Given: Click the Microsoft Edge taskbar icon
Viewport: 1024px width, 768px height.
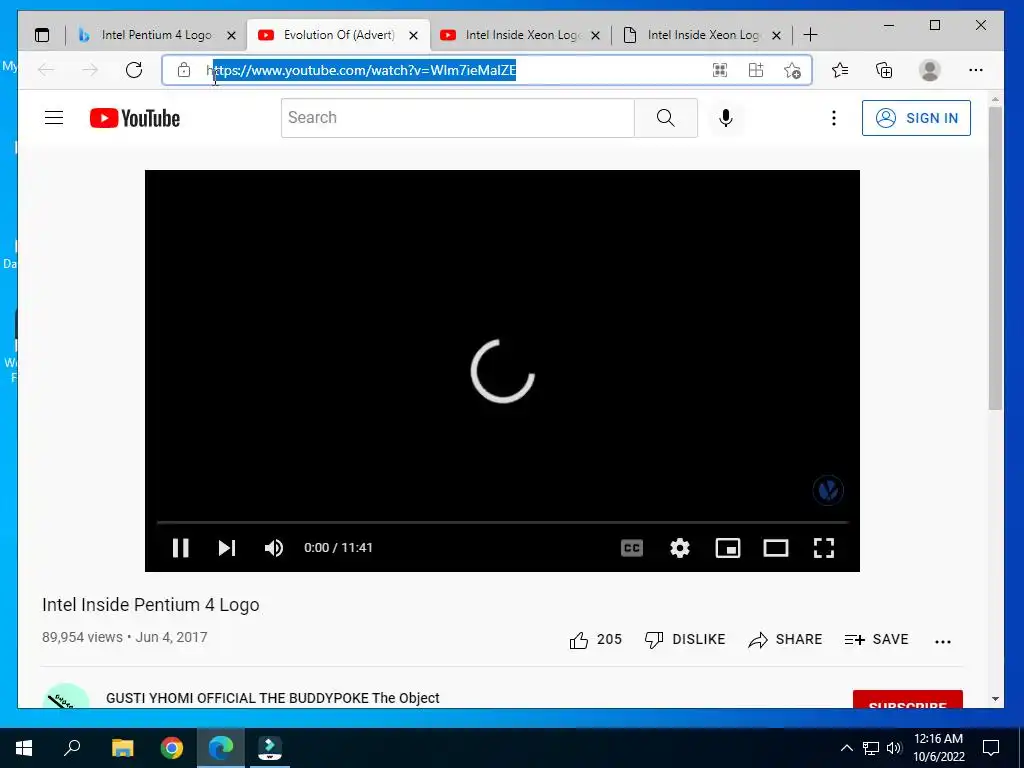Looking at the screenshot, I should tap(221, 748).
